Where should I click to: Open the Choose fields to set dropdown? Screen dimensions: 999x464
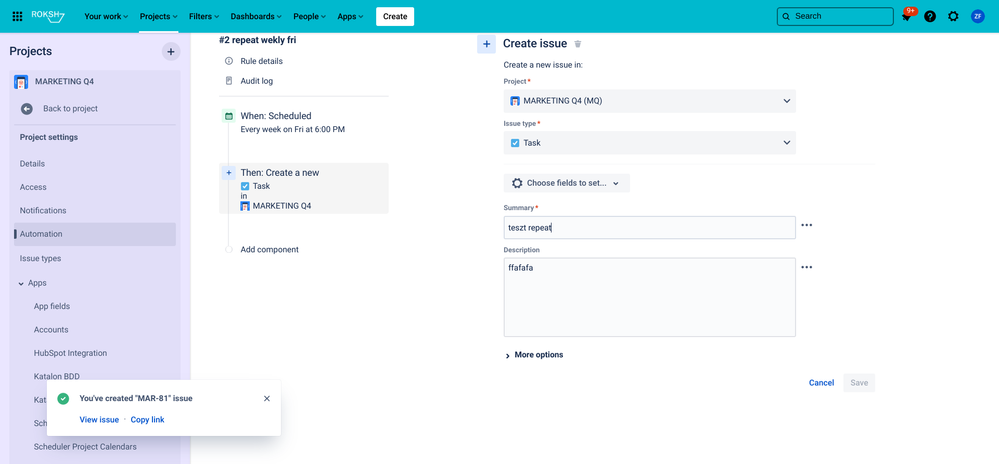566,183
